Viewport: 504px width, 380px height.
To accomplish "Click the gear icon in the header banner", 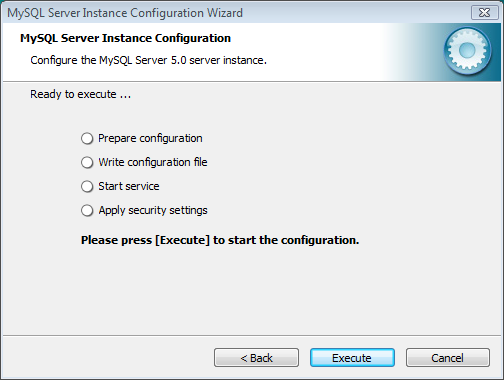I will (467, 51).
